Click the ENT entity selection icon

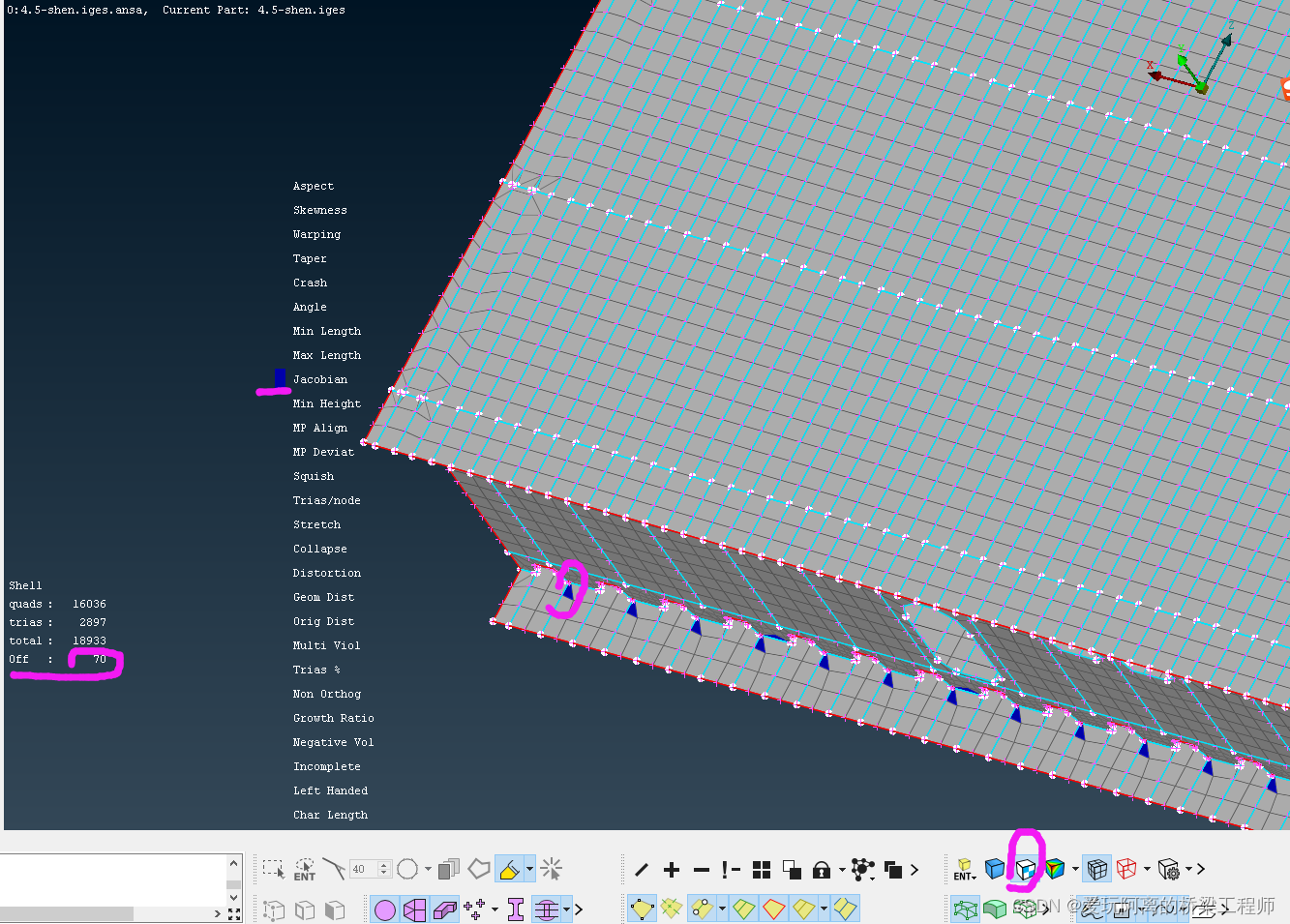305,869
